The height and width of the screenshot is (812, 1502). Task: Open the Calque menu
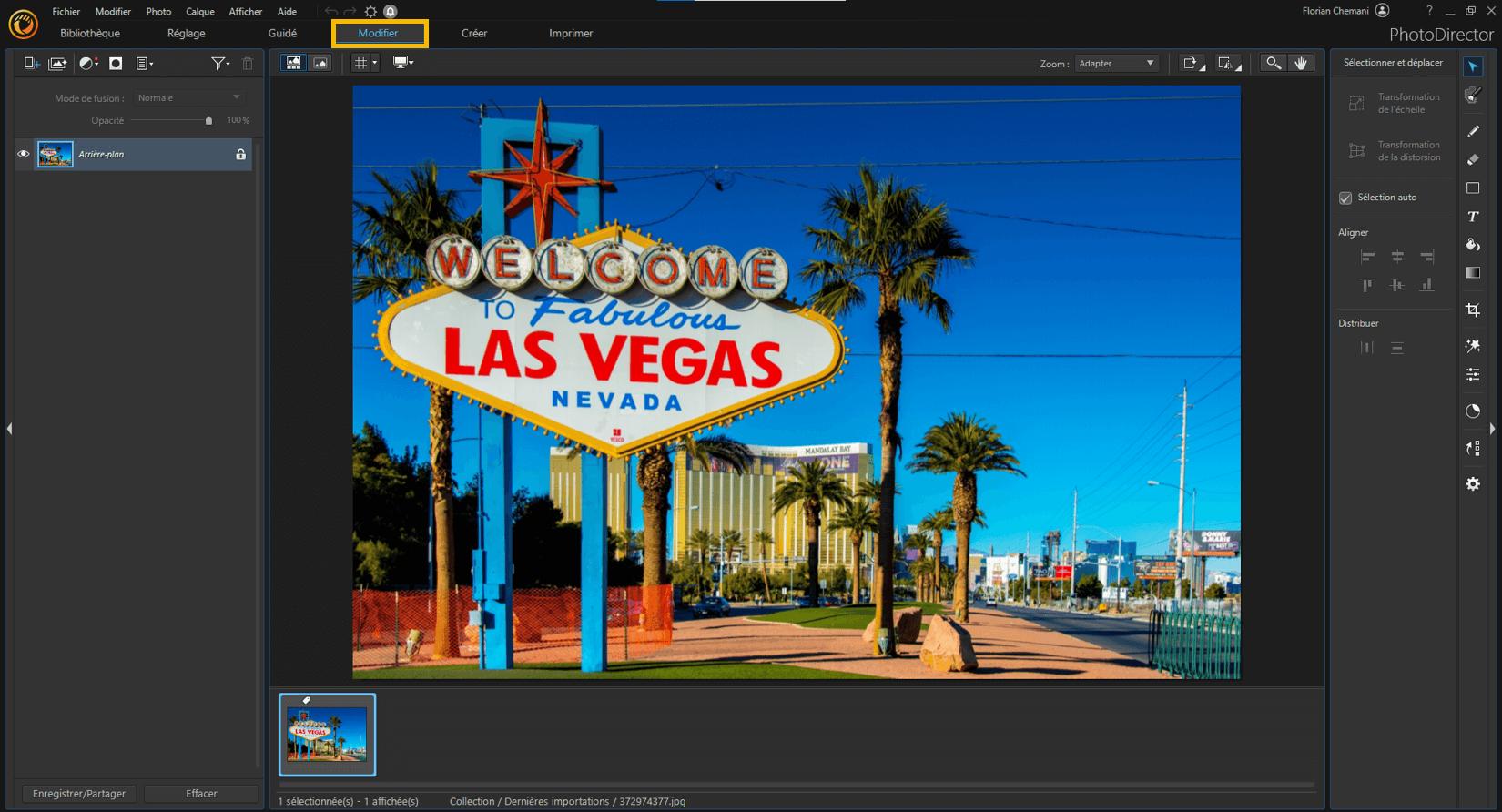200,12
